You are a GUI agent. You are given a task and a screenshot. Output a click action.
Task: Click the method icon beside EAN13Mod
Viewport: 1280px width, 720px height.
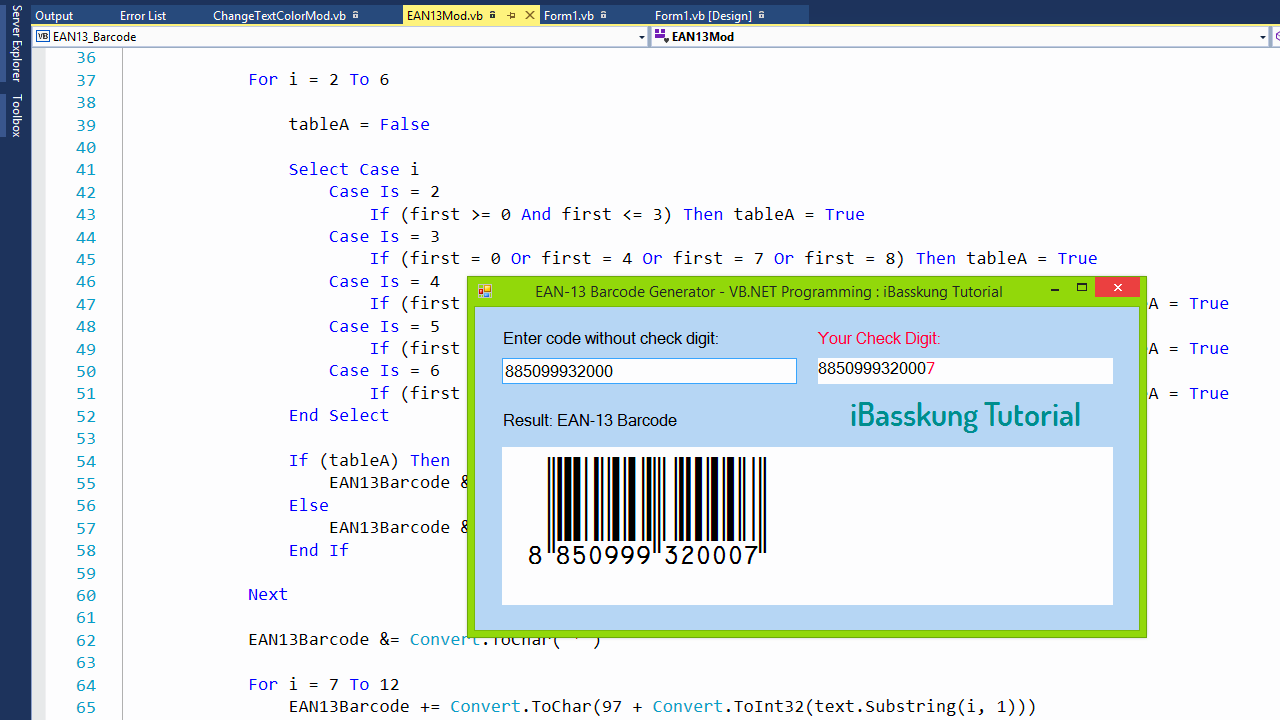(x=661, y=36)
